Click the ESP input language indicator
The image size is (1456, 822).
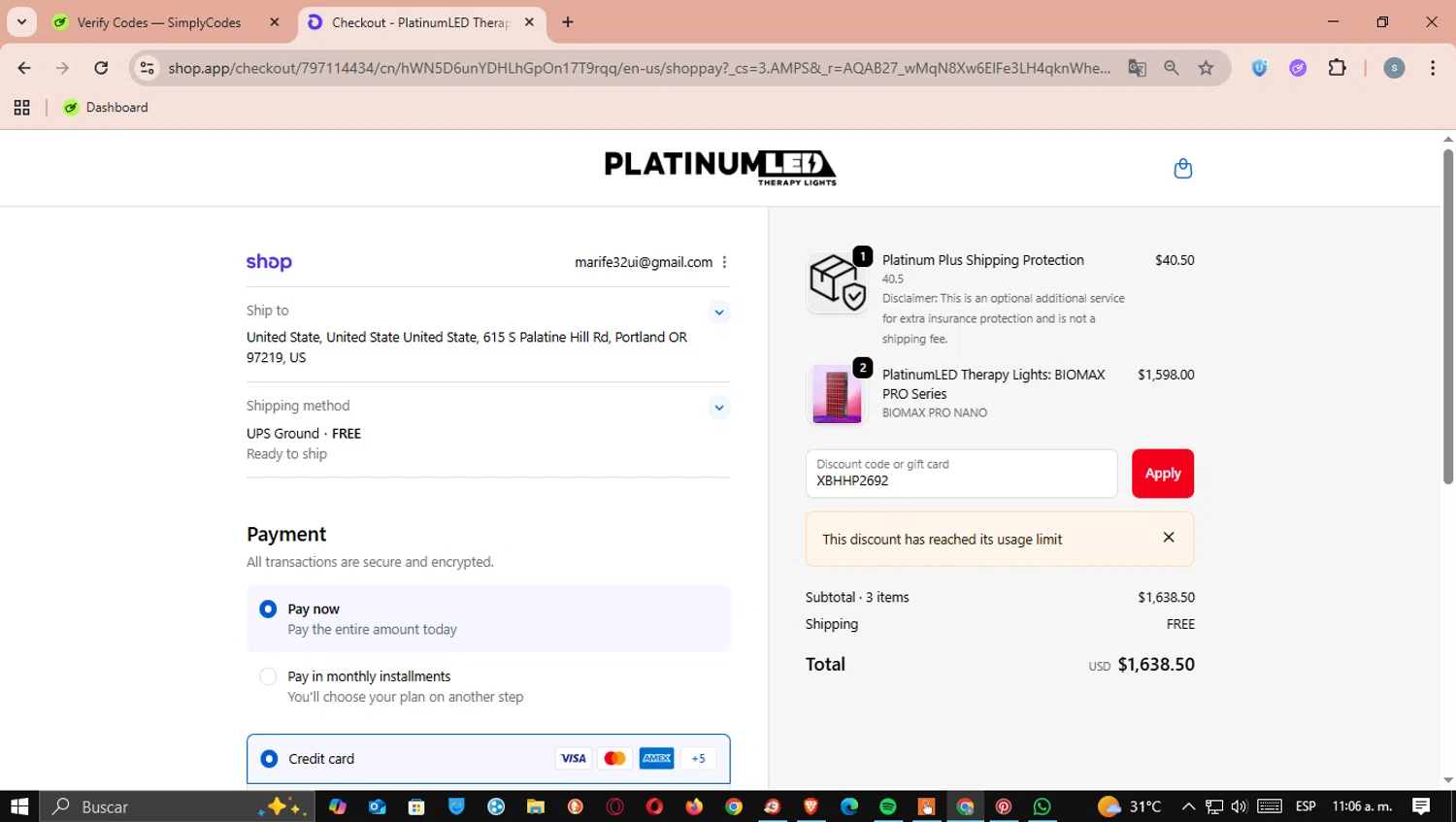1306,806
